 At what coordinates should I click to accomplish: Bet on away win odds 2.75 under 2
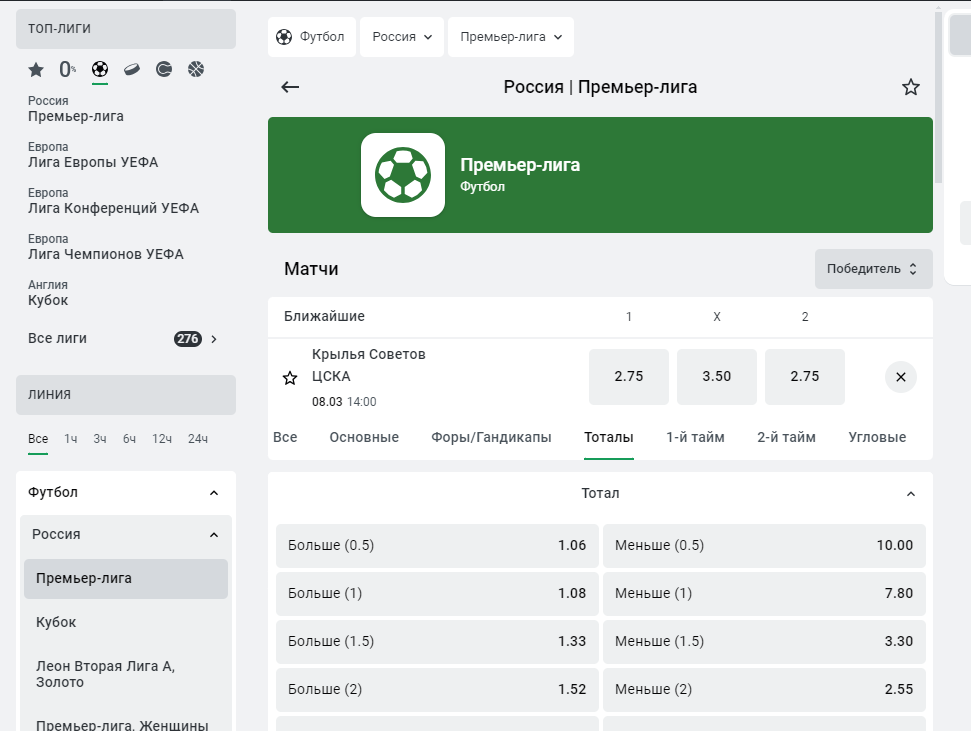tap(804, 377)
